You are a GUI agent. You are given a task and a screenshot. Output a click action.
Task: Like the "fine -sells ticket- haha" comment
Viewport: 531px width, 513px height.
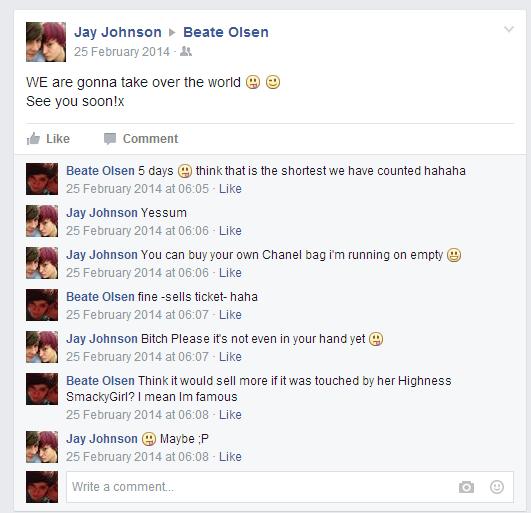point(230,315)
